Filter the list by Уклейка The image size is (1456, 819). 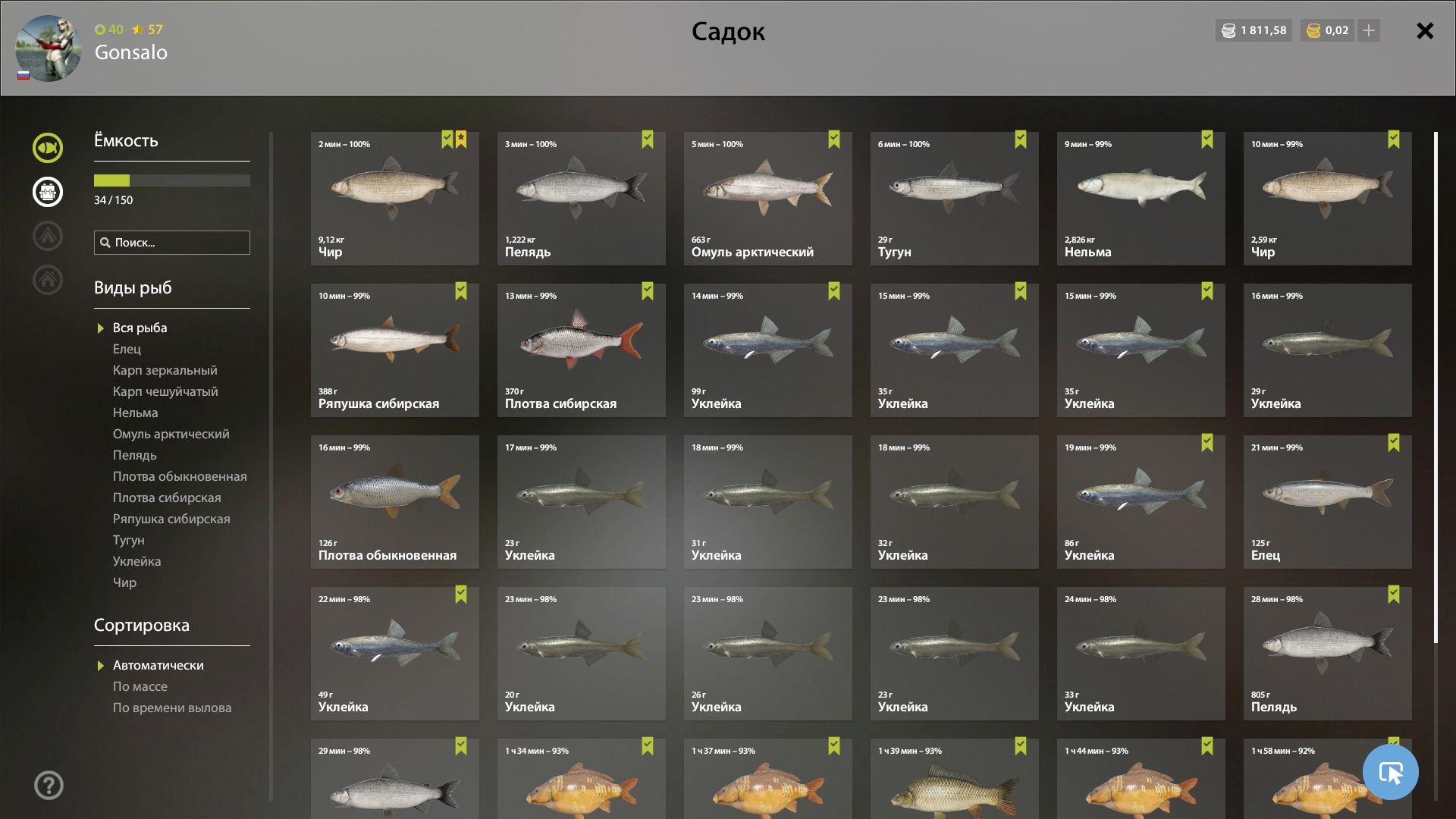136,561
